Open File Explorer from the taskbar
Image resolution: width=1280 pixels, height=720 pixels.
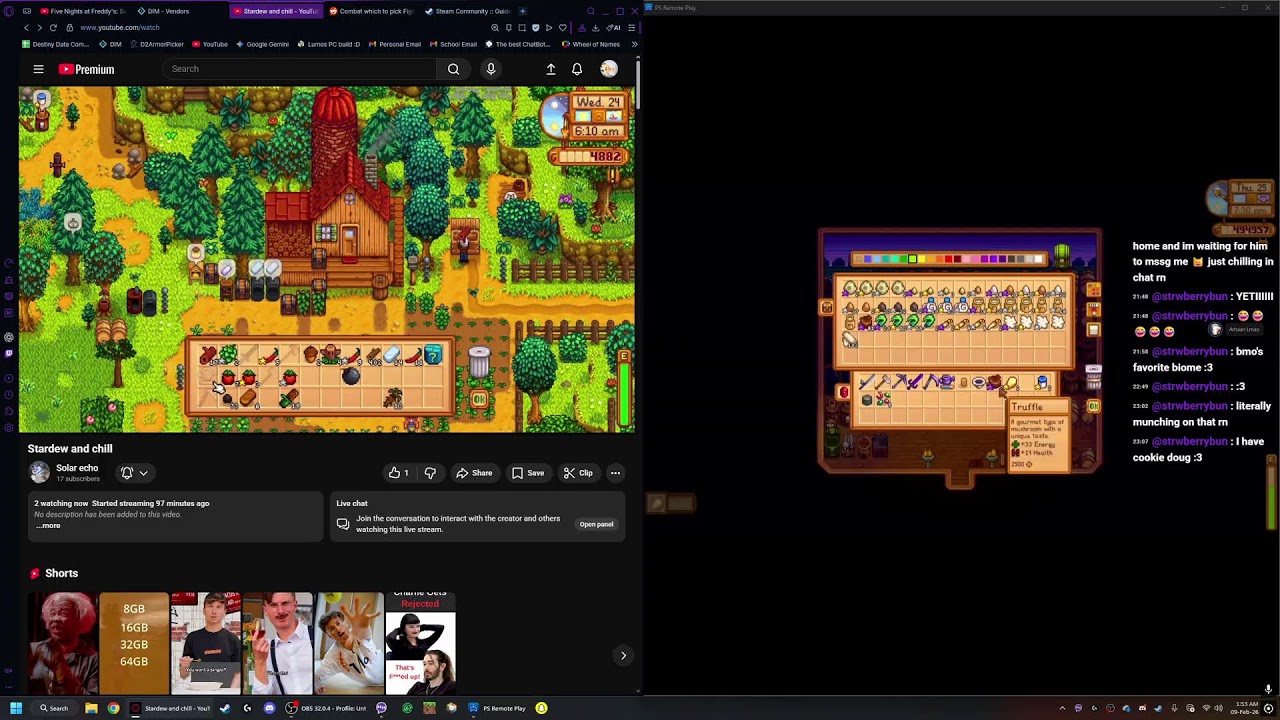(91, 708)
